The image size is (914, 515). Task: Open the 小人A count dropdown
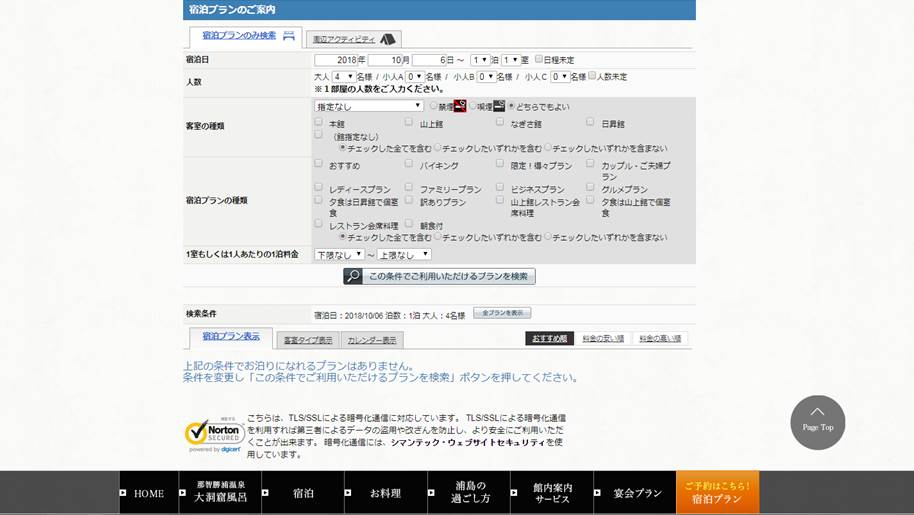414,76
